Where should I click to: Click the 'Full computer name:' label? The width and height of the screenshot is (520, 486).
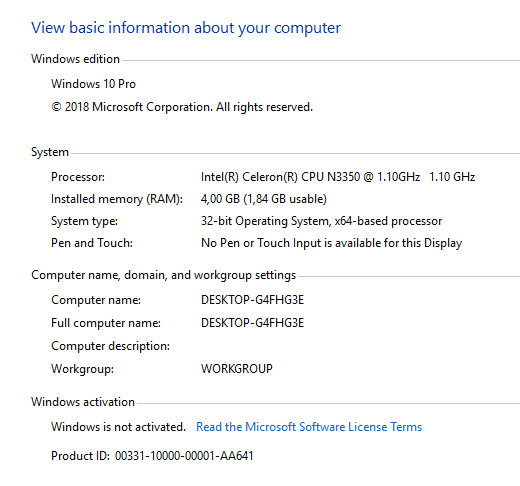[106, 323]
